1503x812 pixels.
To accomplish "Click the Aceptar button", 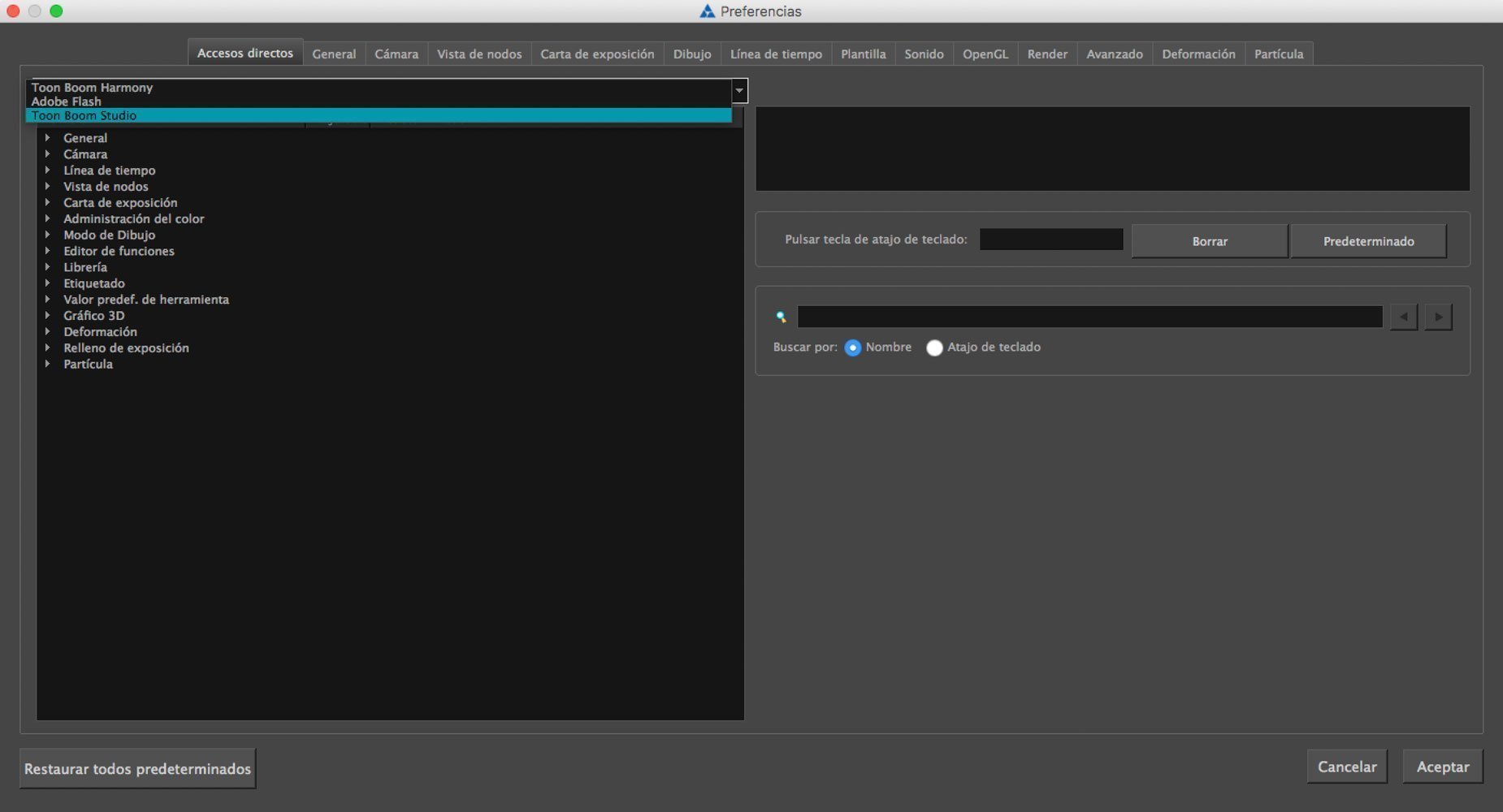I will coord(1443,767).
